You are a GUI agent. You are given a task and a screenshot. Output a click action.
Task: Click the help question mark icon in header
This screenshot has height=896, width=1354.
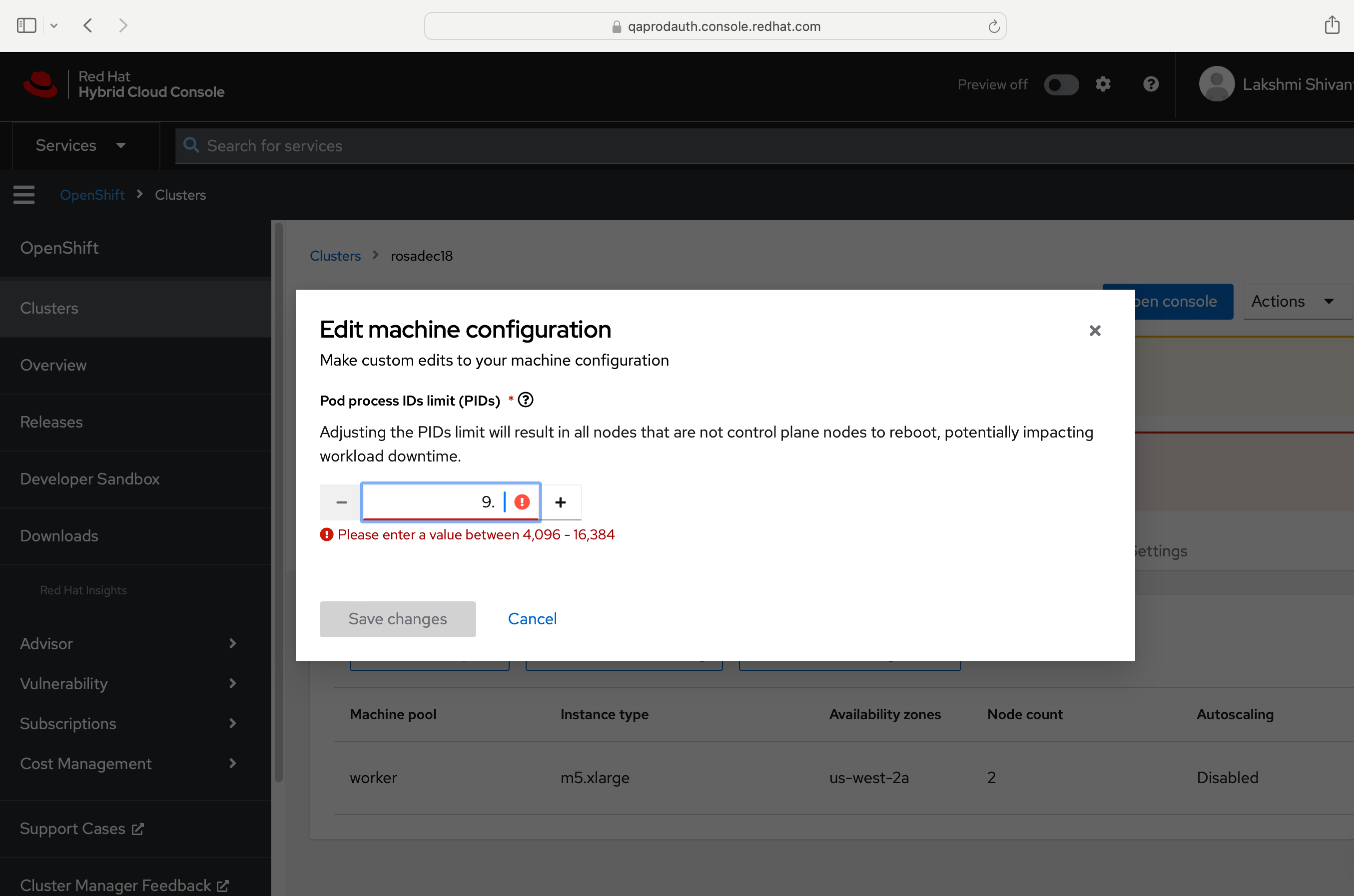click(1151, 84)
